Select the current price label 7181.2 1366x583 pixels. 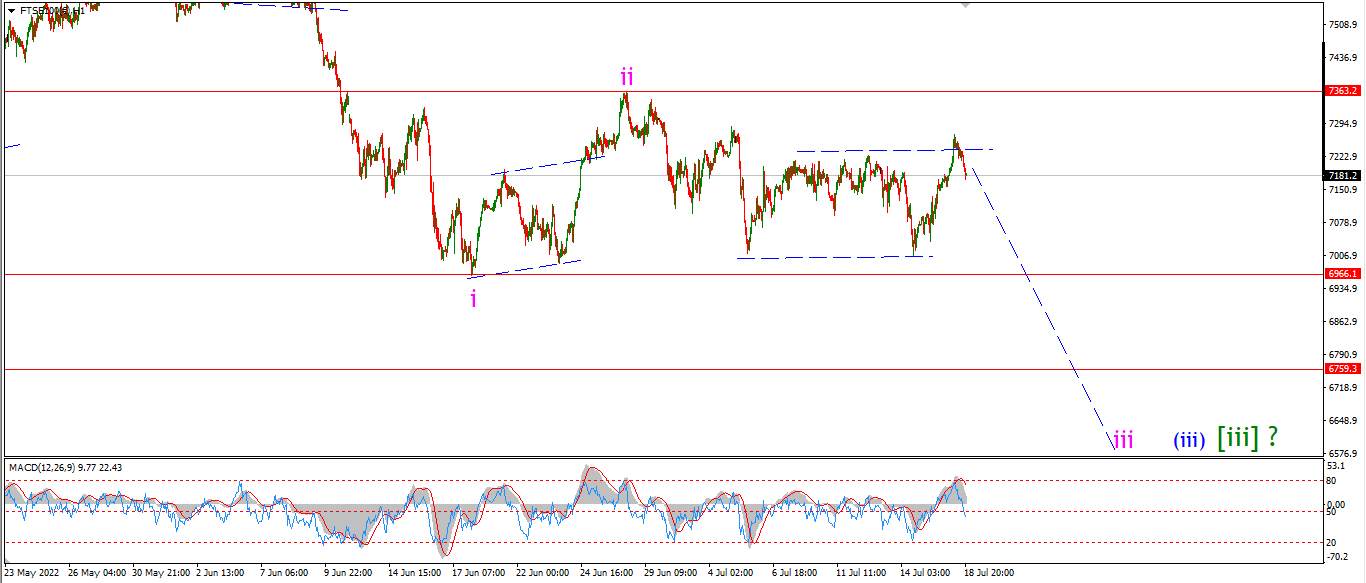point(1343,175)
